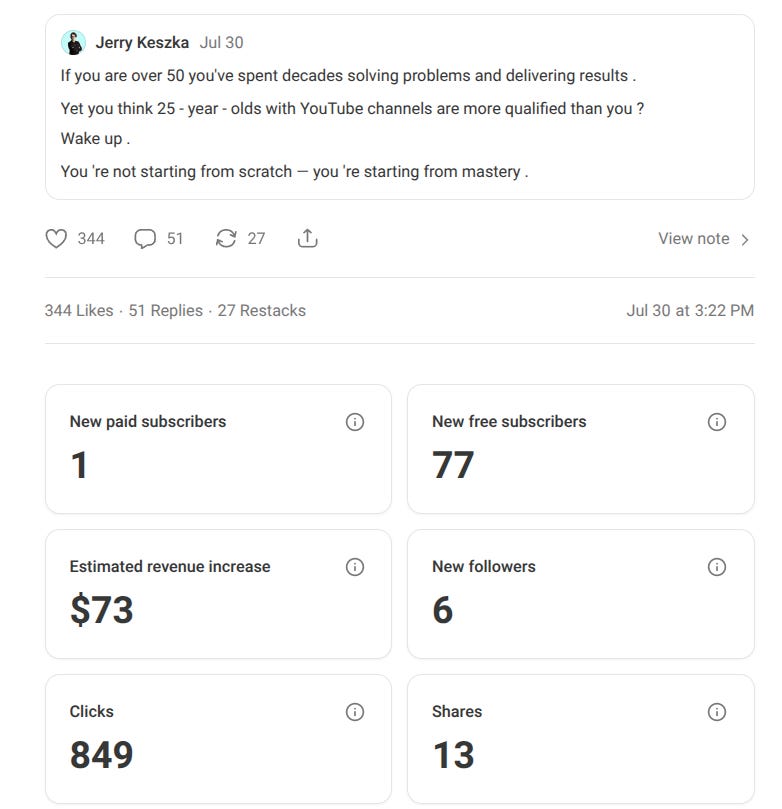Click the author name Jerry Keszka
The height and width of the screenshot is (809, 782).
click(x=142, y=43)
